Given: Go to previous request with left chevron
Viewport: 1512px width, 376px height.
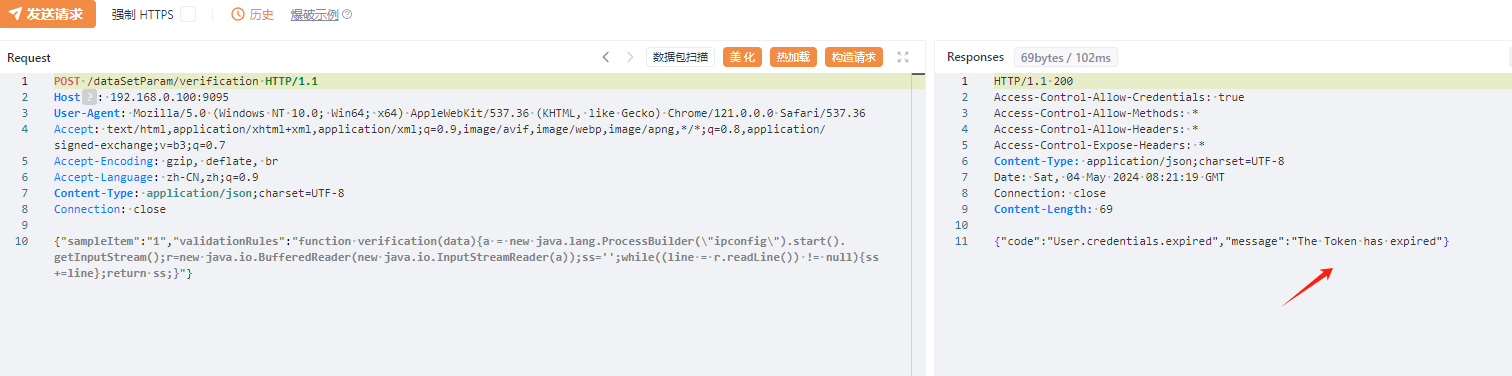Looking at the screenshot, I should (605, 57).
